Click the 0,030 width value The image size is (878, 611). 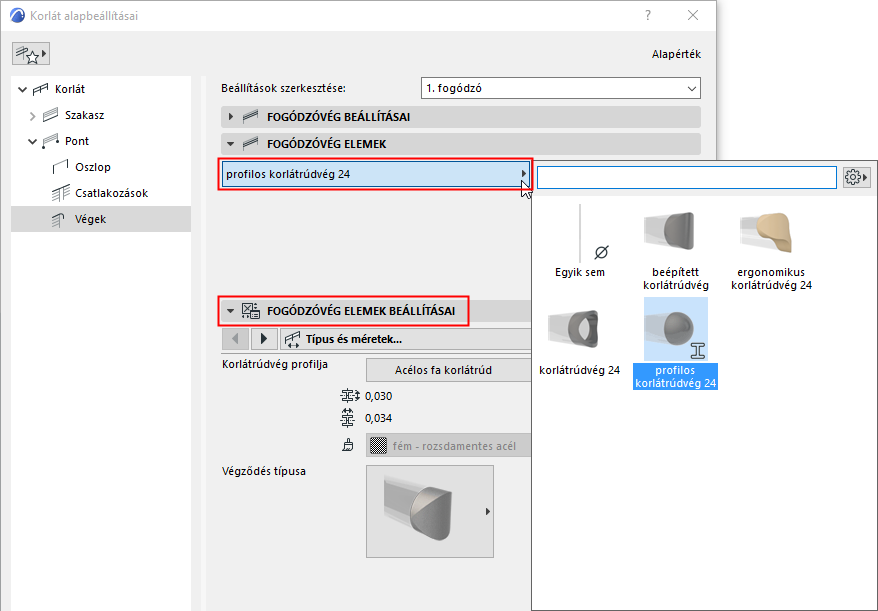coord(379,396)
